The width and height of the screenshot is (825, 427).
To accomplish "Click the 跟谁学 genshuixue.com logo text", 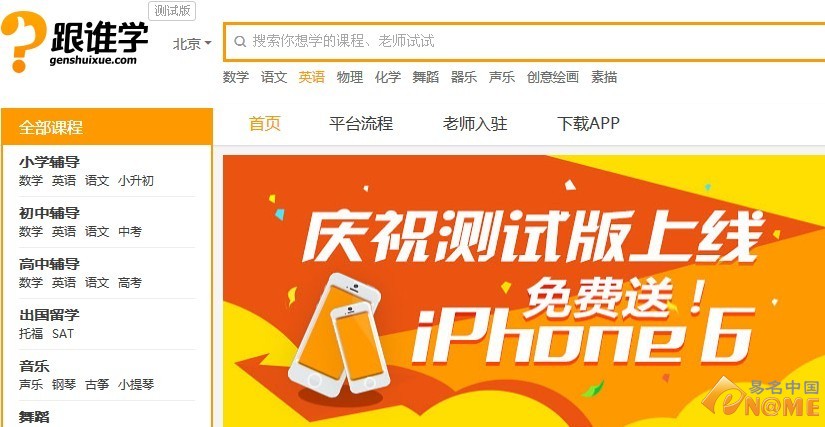I will coord(99,44).
